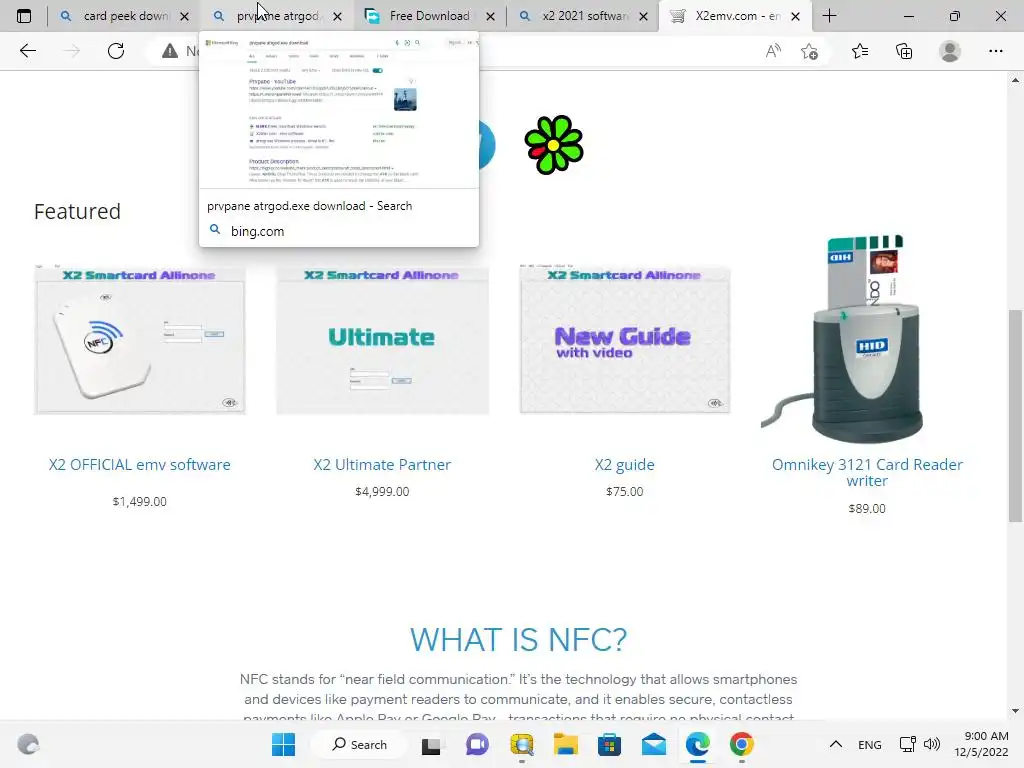Viewport: 1024px width, 768px height.
Task: Click the $4,999.00 price text
Action: pyautogui.click(x=382, y=491)
